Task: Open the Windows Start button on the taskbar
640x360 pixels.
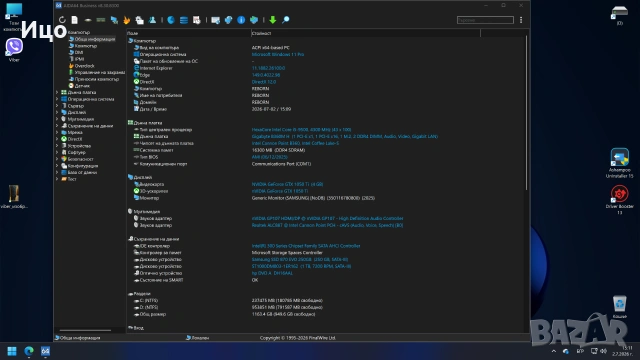Action: pos(12,351)
